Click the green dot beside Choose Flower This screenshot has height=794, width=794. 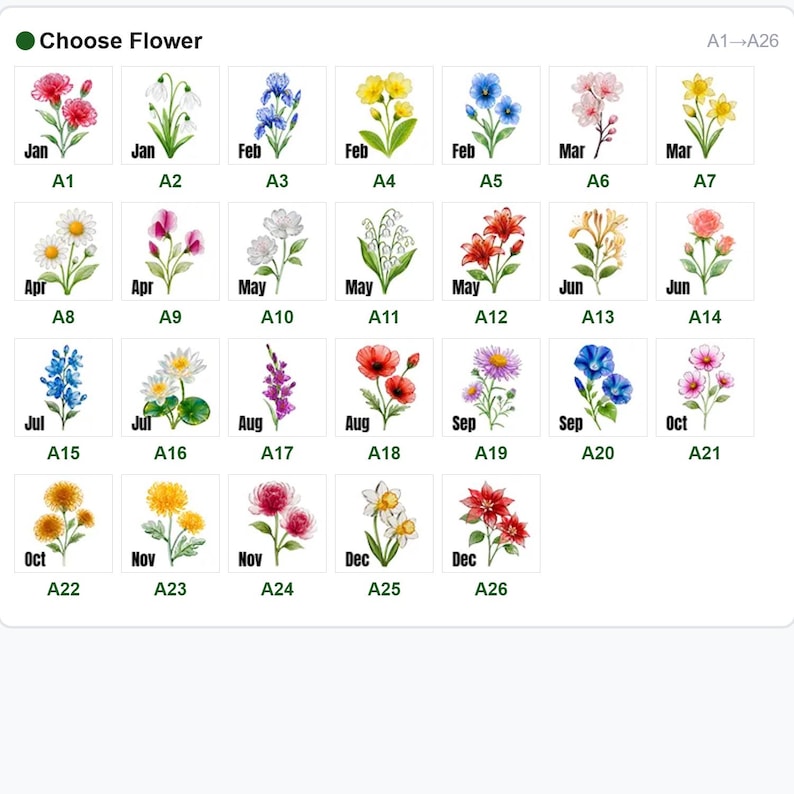(x=25, y=41)
